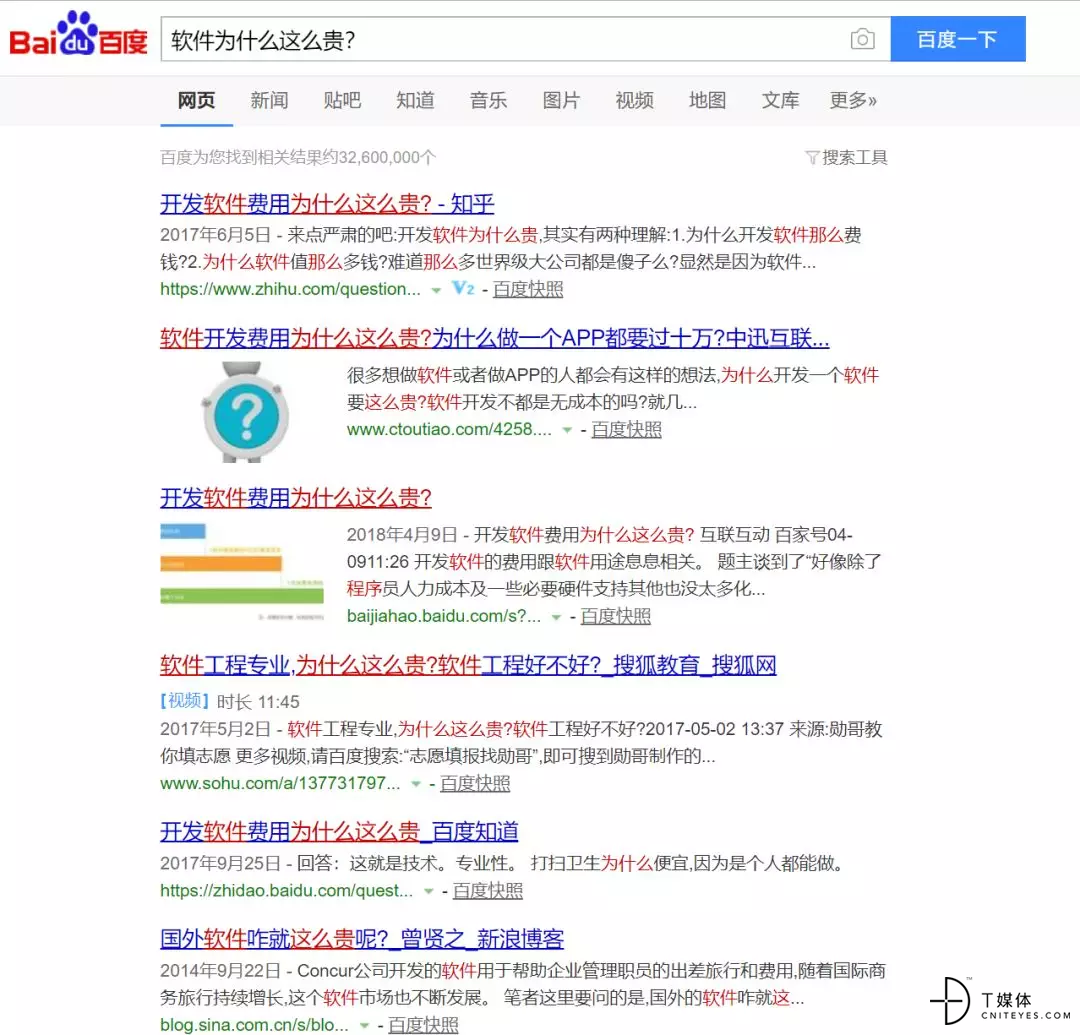The height and width of the screenshot is (1035, 1080).
Task: Open 百度快照 for the zhidao result
Action: [x=487, y=891]
